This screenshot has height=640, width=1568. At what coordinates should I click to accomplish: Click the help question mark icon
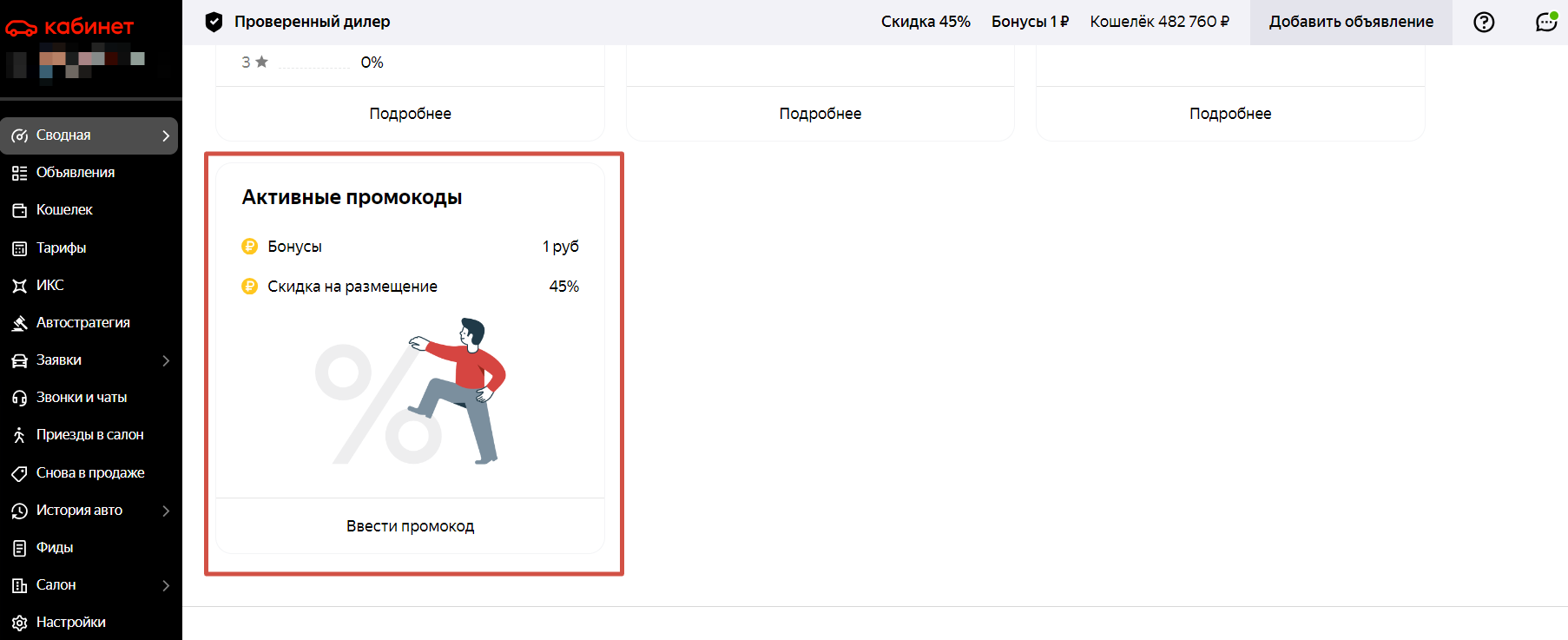click(1484, 23)
